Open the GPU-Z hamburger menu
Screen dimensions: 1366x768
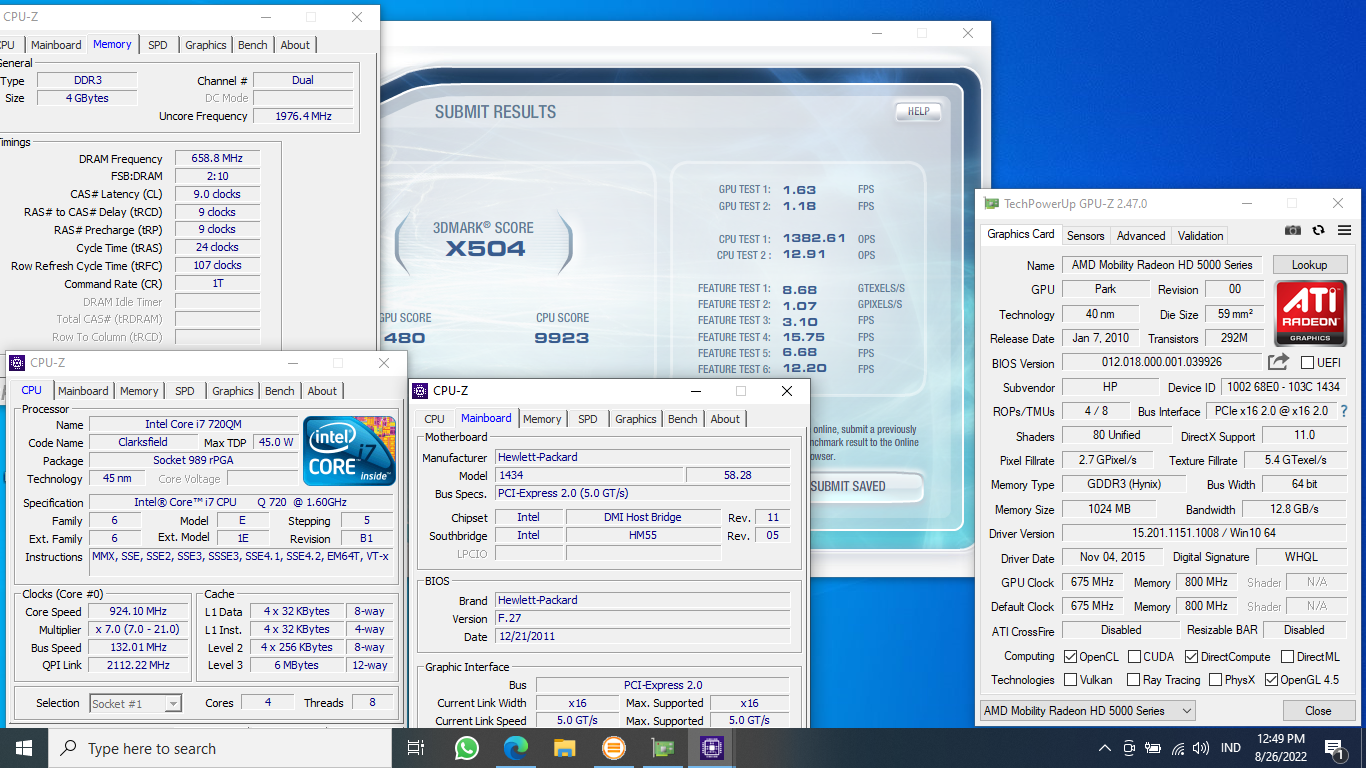point(1344,230)
